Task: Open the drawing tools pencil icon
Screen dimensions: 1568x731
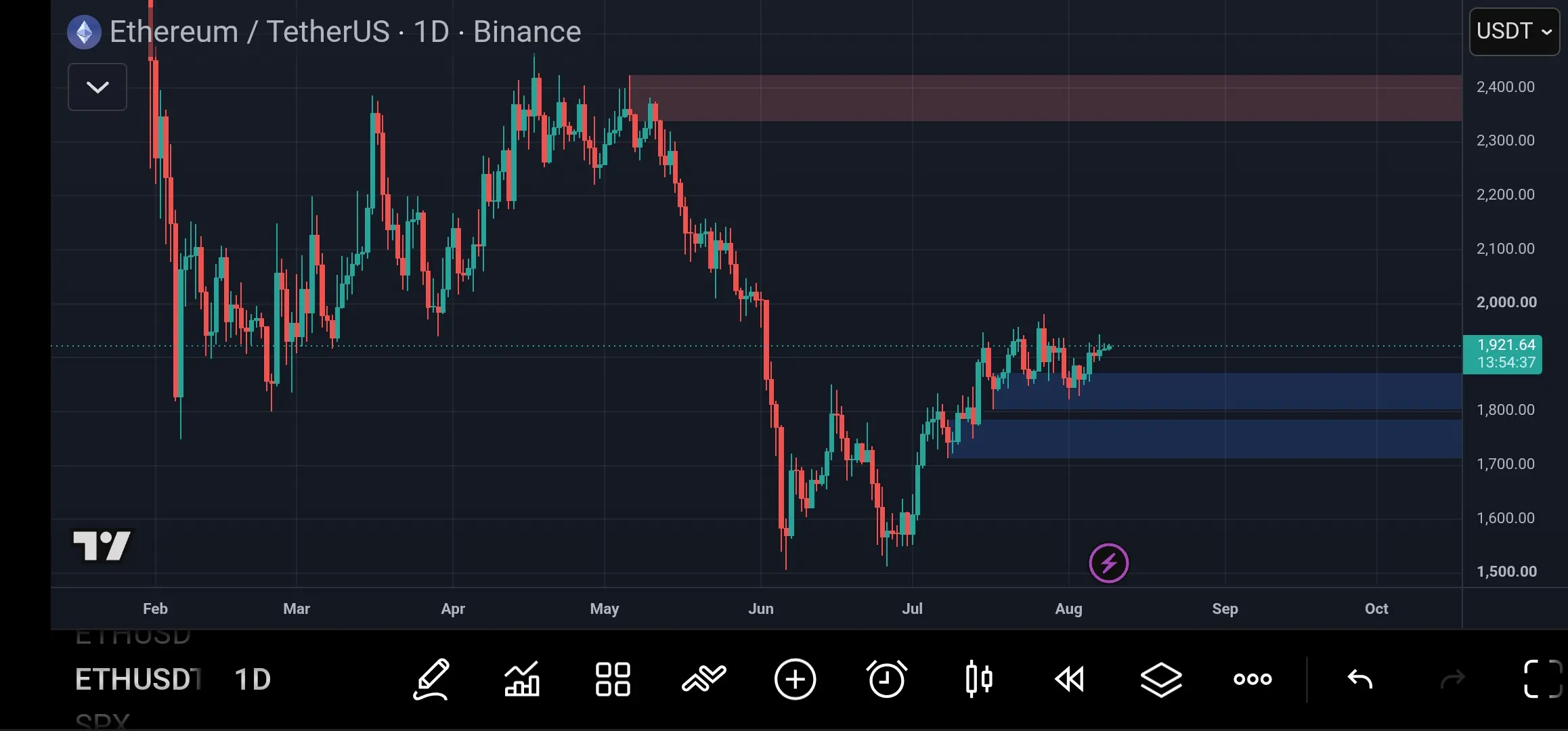Action: tap(431, 679)
